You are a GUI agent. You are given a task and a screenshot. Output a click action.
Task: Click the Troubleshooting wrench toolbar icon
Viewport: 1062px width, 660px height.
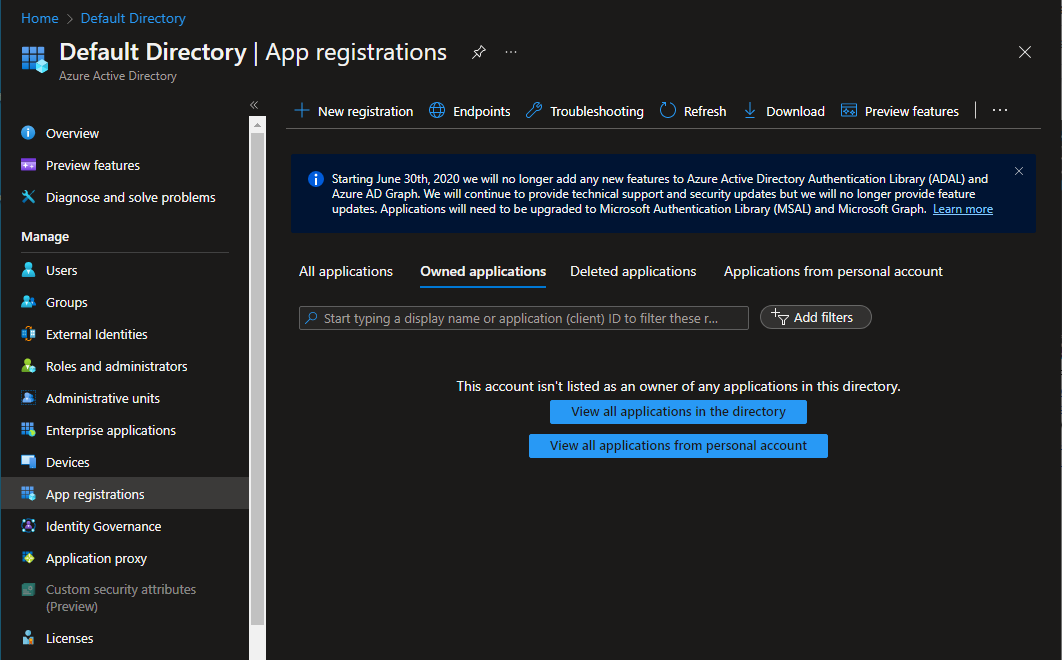[x=534, y=110]
